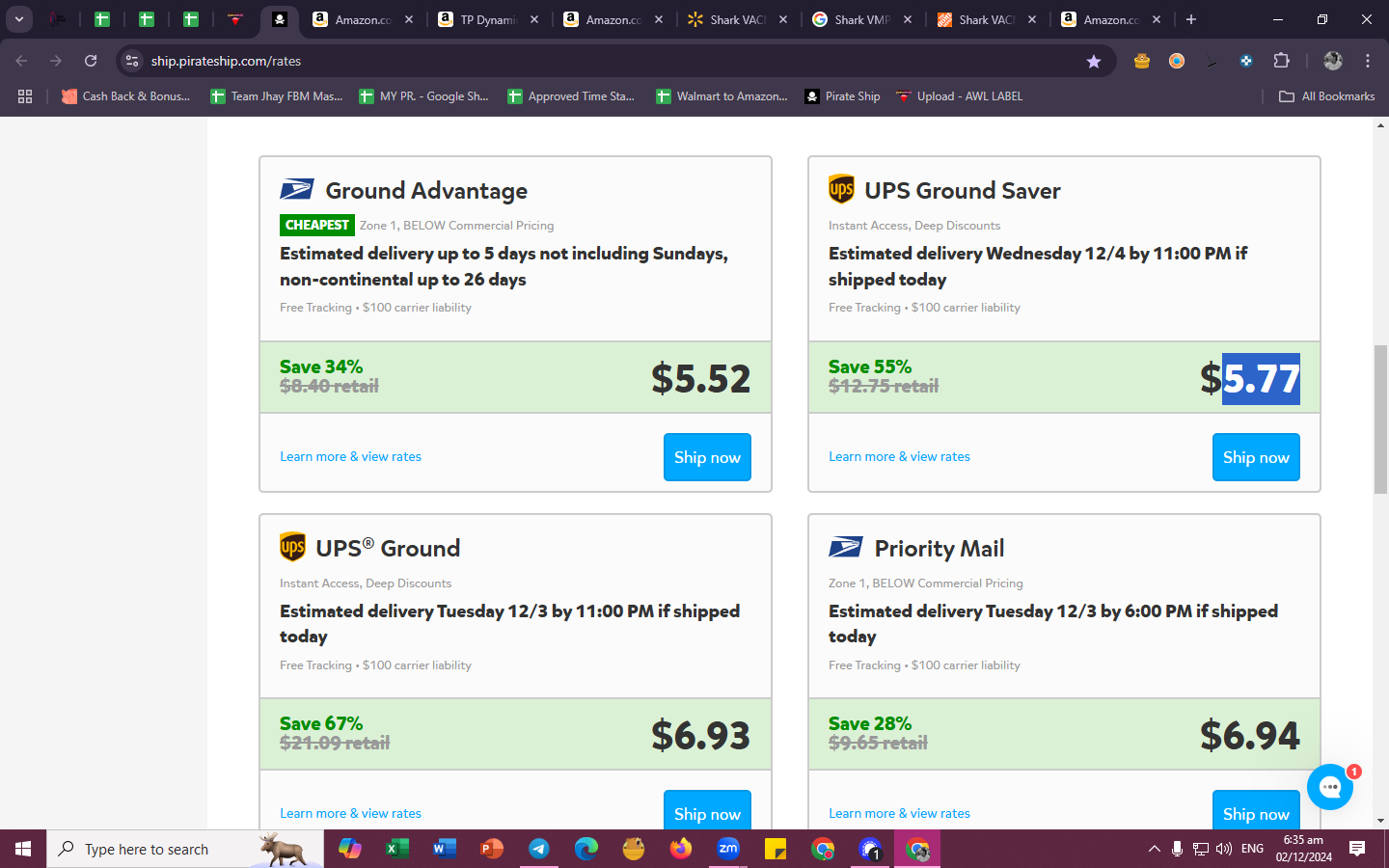
Task: Click the page vertical scrollbar thumb
Action: click(1380, 420)
